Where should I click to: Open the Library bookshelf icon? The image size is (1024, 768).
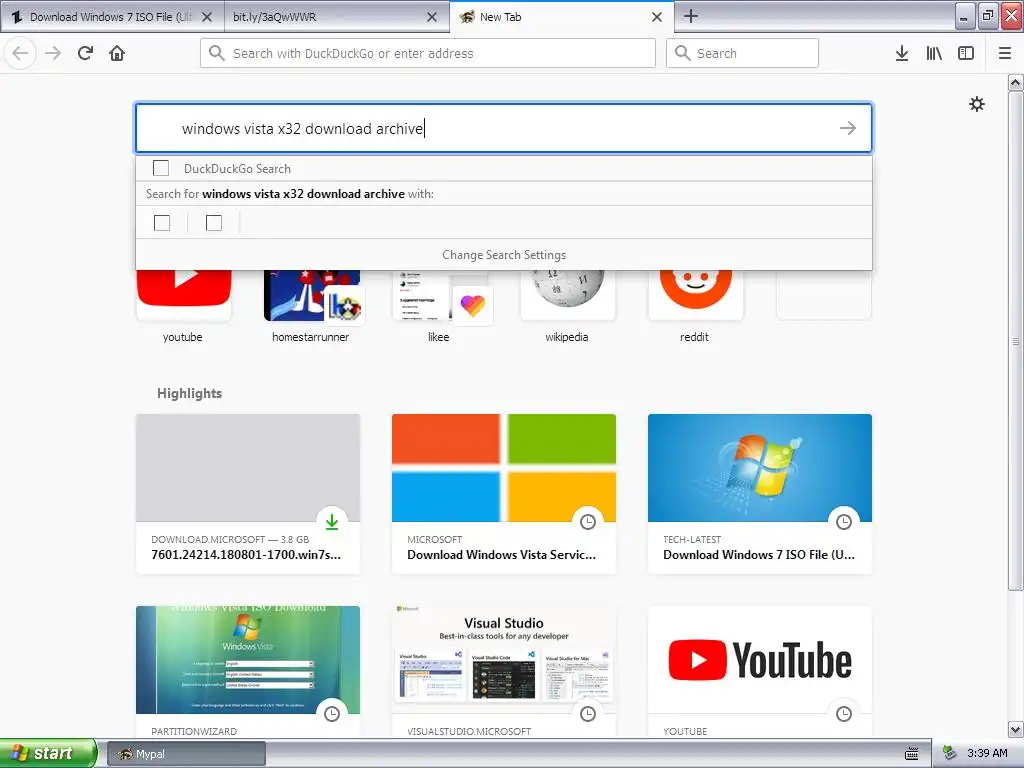(x=934, y=53)
